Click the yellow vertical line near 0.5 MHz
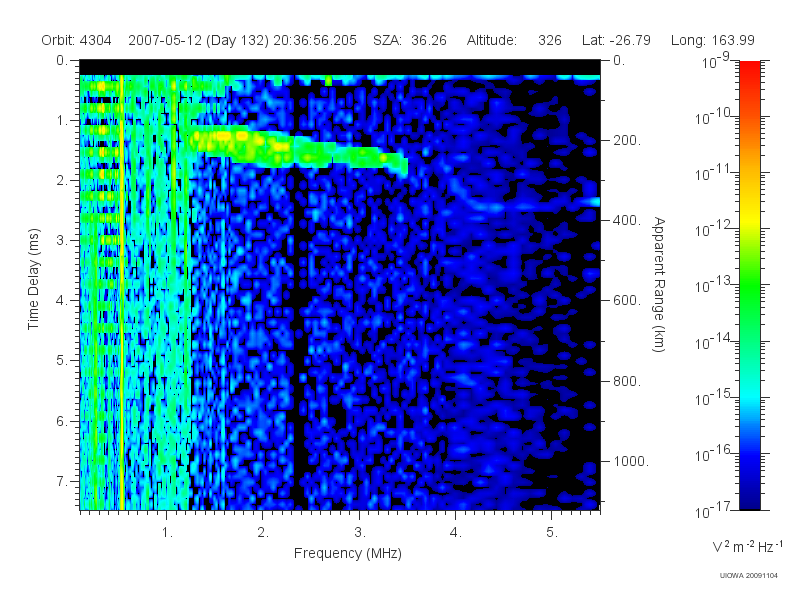The image size is (800, 600). [x=122, y=292]
